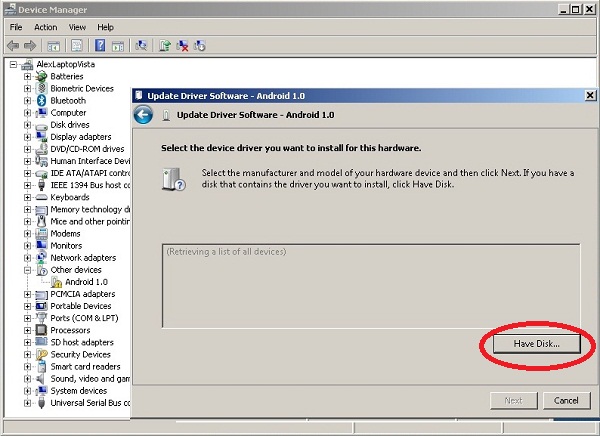Open the Help menu
This screenshot has height=436, width=600.
point(105,27)
